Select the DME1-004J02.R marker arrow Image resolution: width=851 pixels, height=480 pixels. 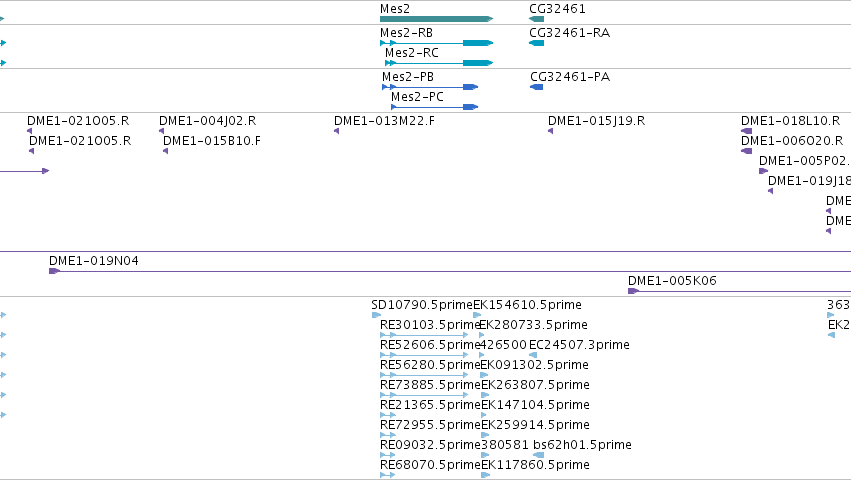pos(161,131)
